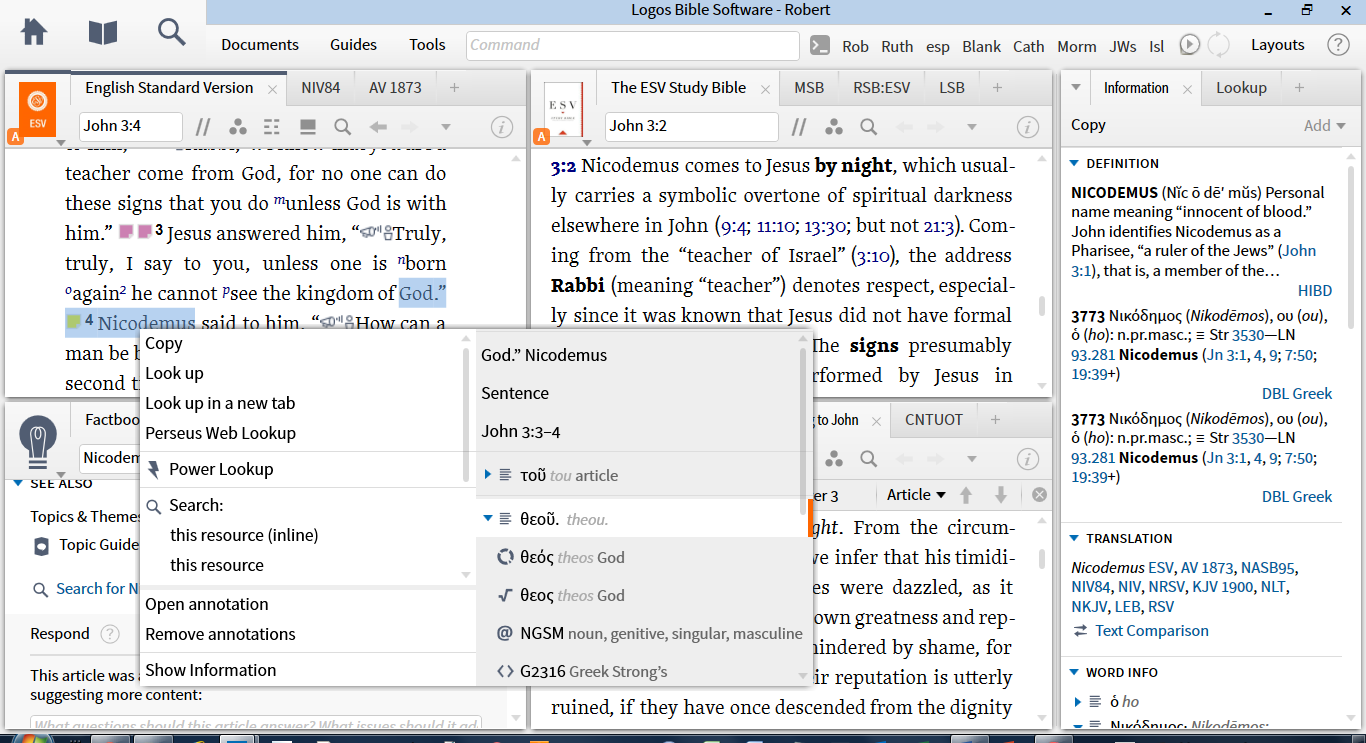Image resolution: width=1366 pixels, height=743 pixels.
Task: Go back using the ESV panel arrow
Action: click(x=378, y=127)
